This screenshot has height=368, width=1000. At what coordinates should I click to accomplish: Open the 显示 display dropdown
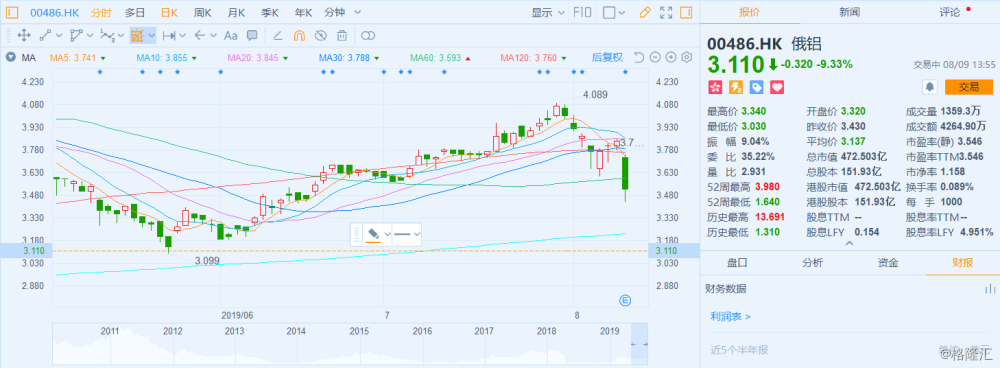[548, 12]
